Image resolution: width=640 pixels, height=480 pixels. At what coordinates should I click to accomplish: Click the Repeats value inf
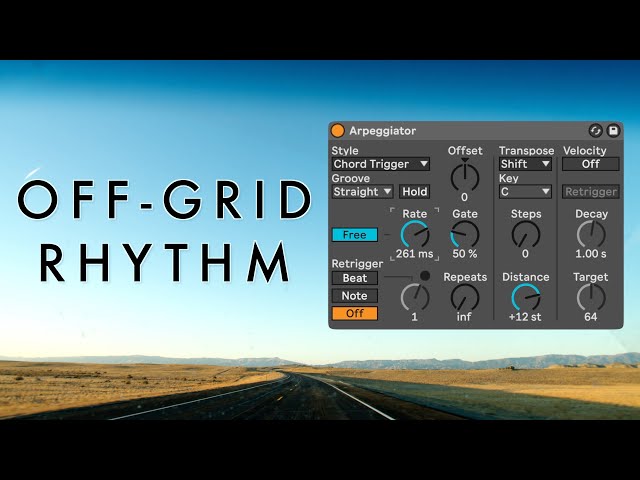[464, 317]
